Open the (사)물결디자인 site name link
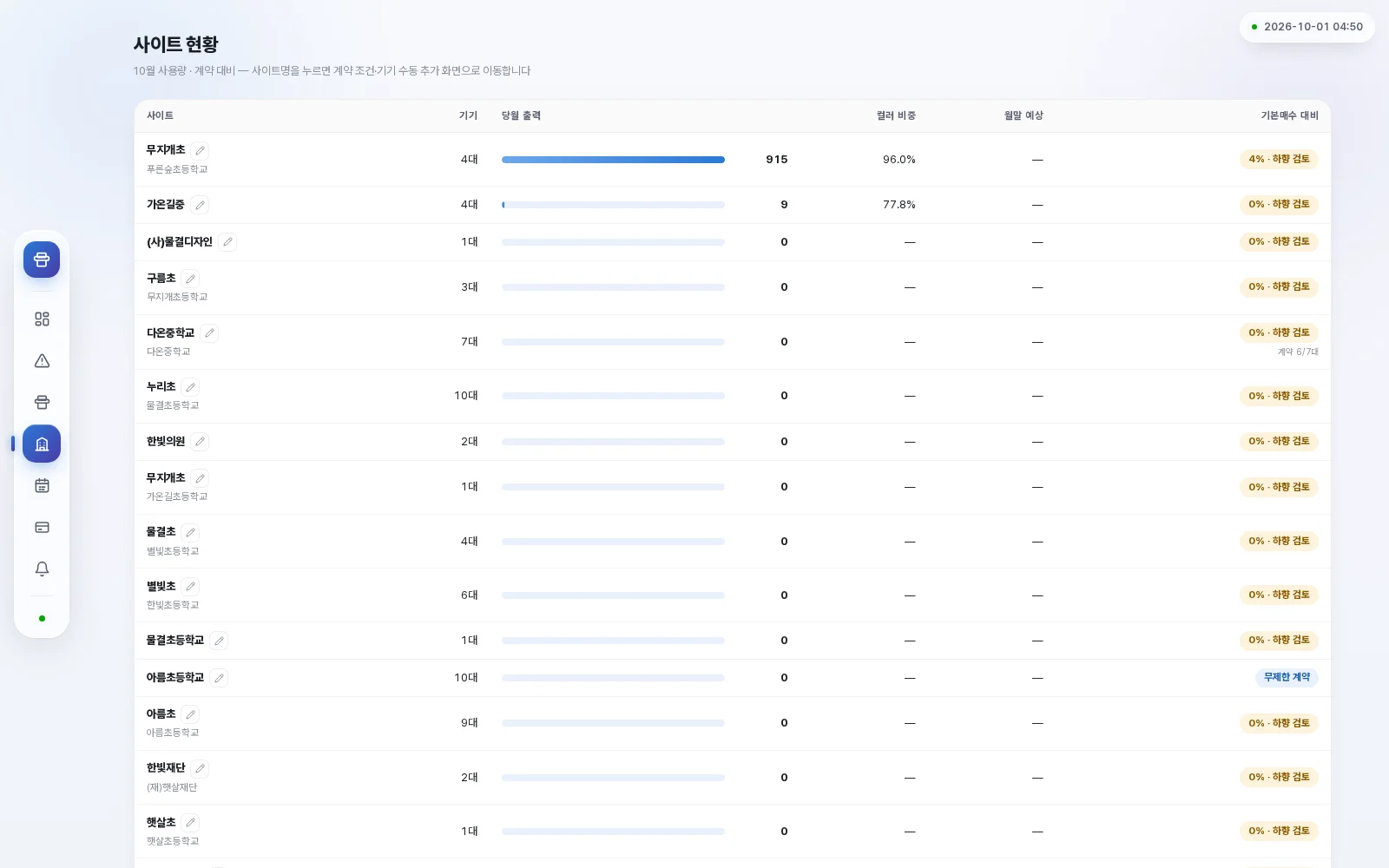Image resolution: width=1389 pixels, height=868 pixels. click(180, 242)
